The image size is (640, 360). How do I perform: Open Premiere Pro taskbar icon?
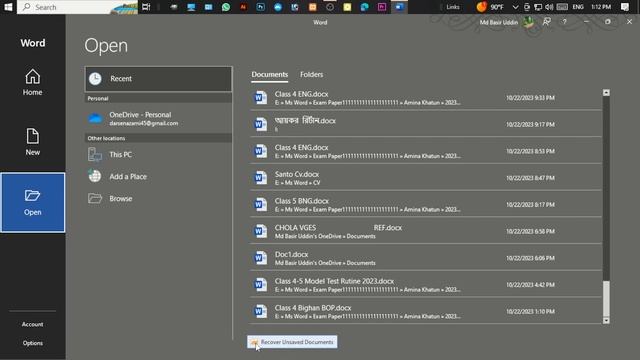pos(382,7)
